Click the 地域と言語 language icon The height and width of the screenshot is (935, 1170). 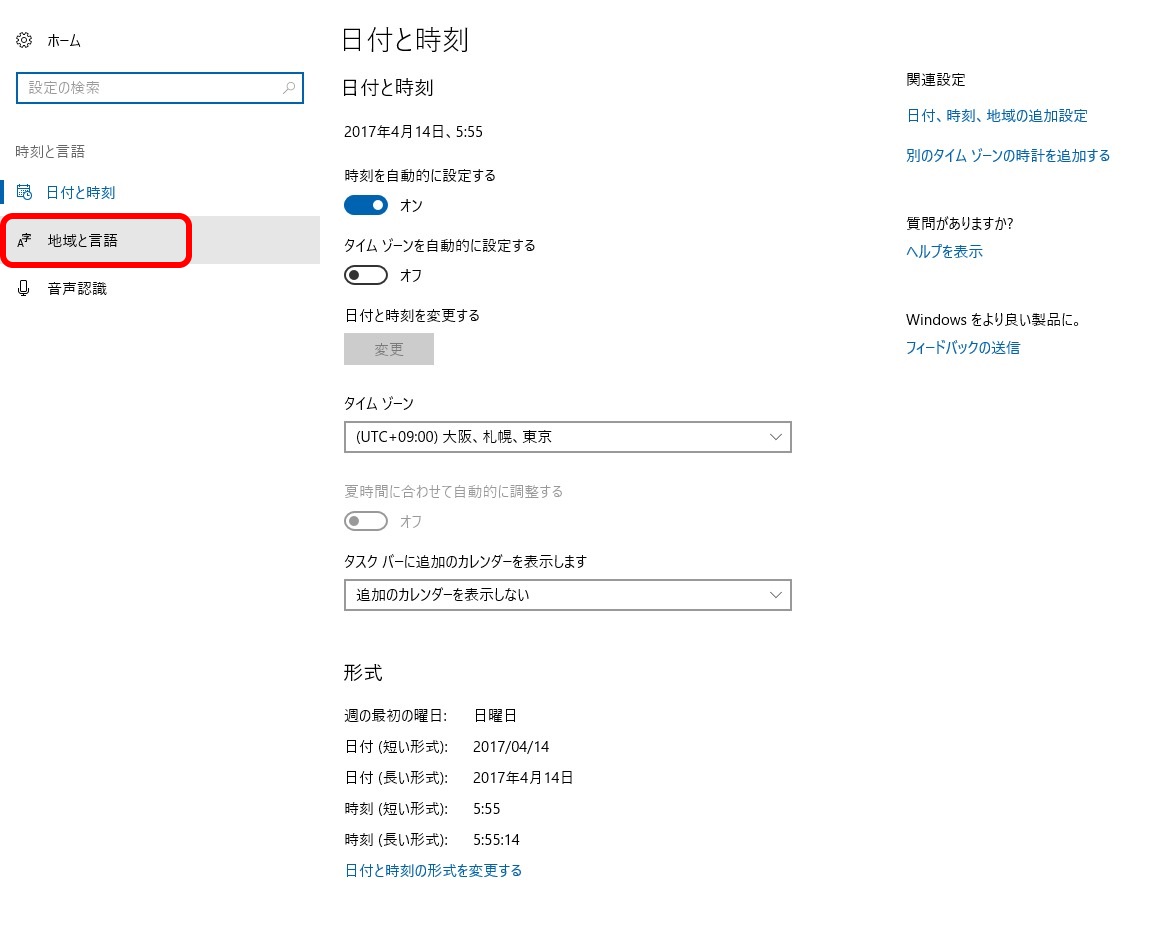click(x=25, y=241)
